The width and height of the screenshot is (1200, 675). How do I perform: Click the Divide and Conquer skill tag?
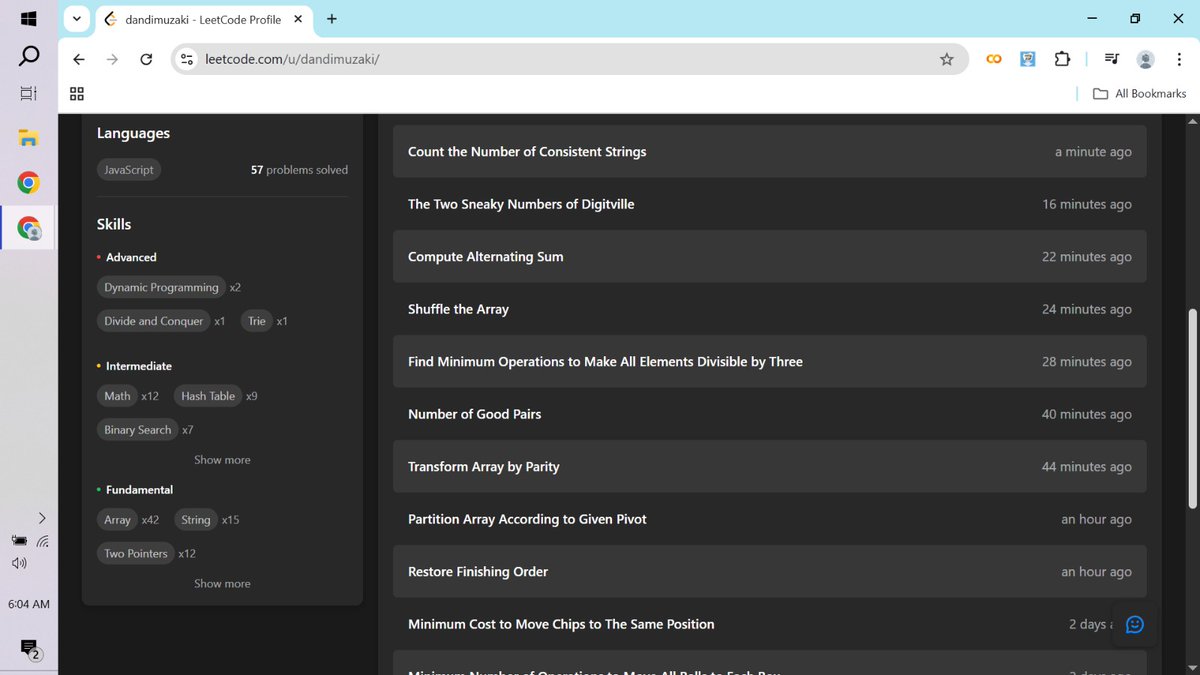point(153,321)
